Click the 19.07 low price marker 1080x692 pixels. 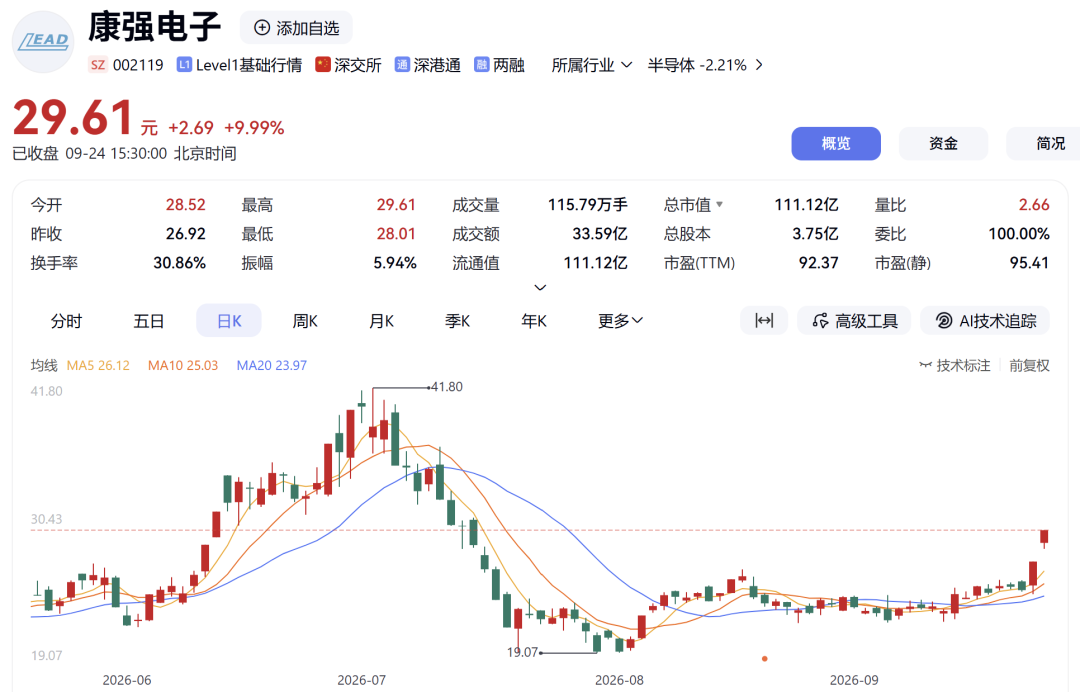click(x=522, y=652)
